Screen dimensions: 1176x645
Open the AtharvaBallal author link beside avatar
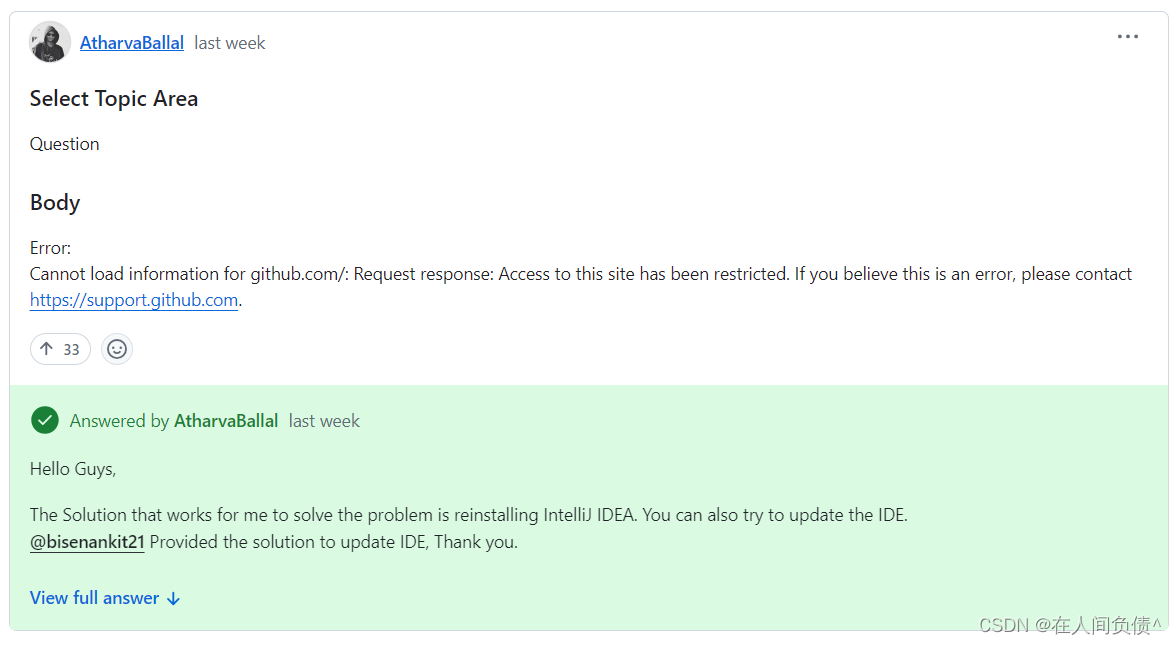pyautogui.click(x=132, y=43)
